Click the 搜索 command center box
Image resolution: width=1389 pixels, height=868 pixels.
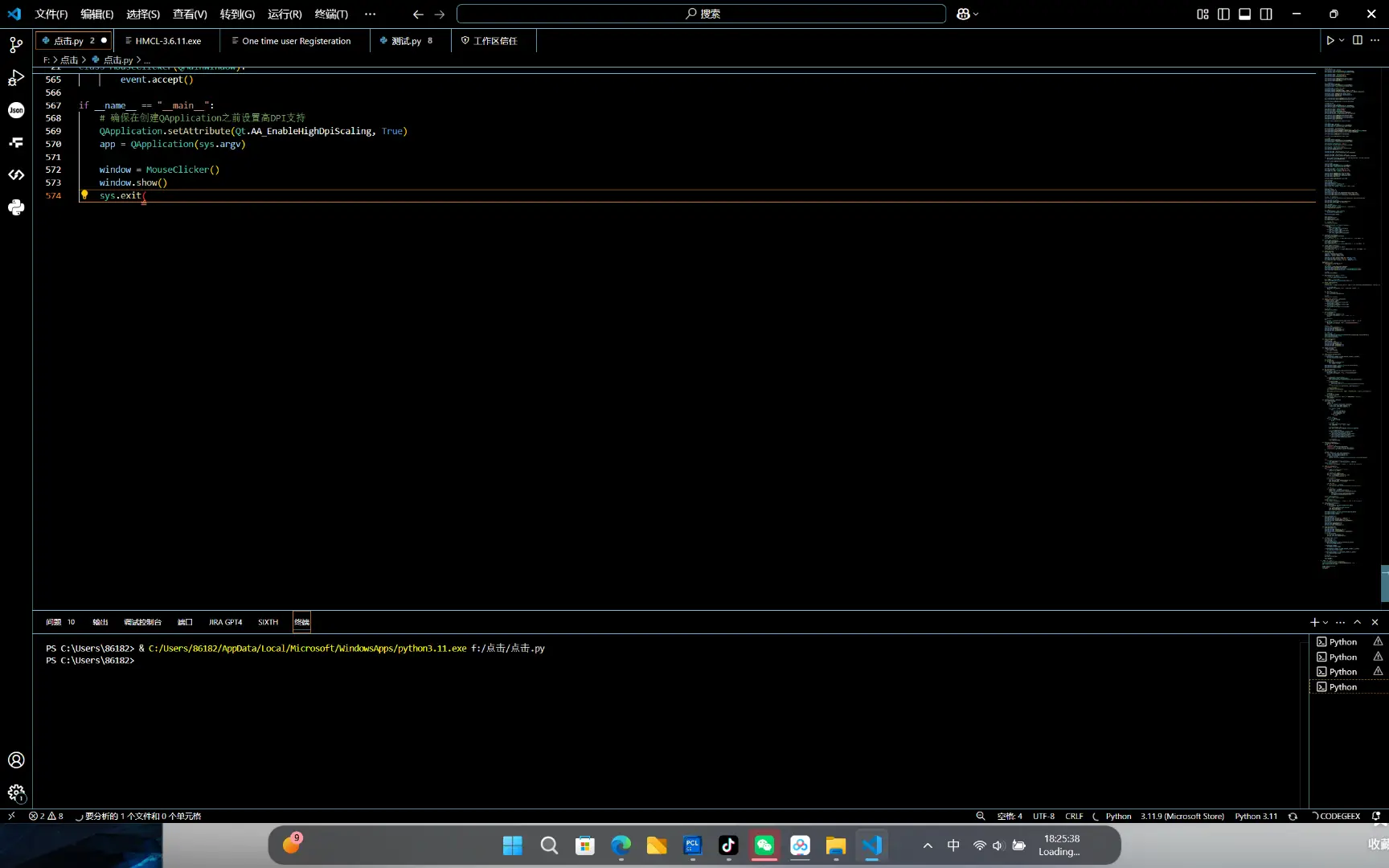701,14
